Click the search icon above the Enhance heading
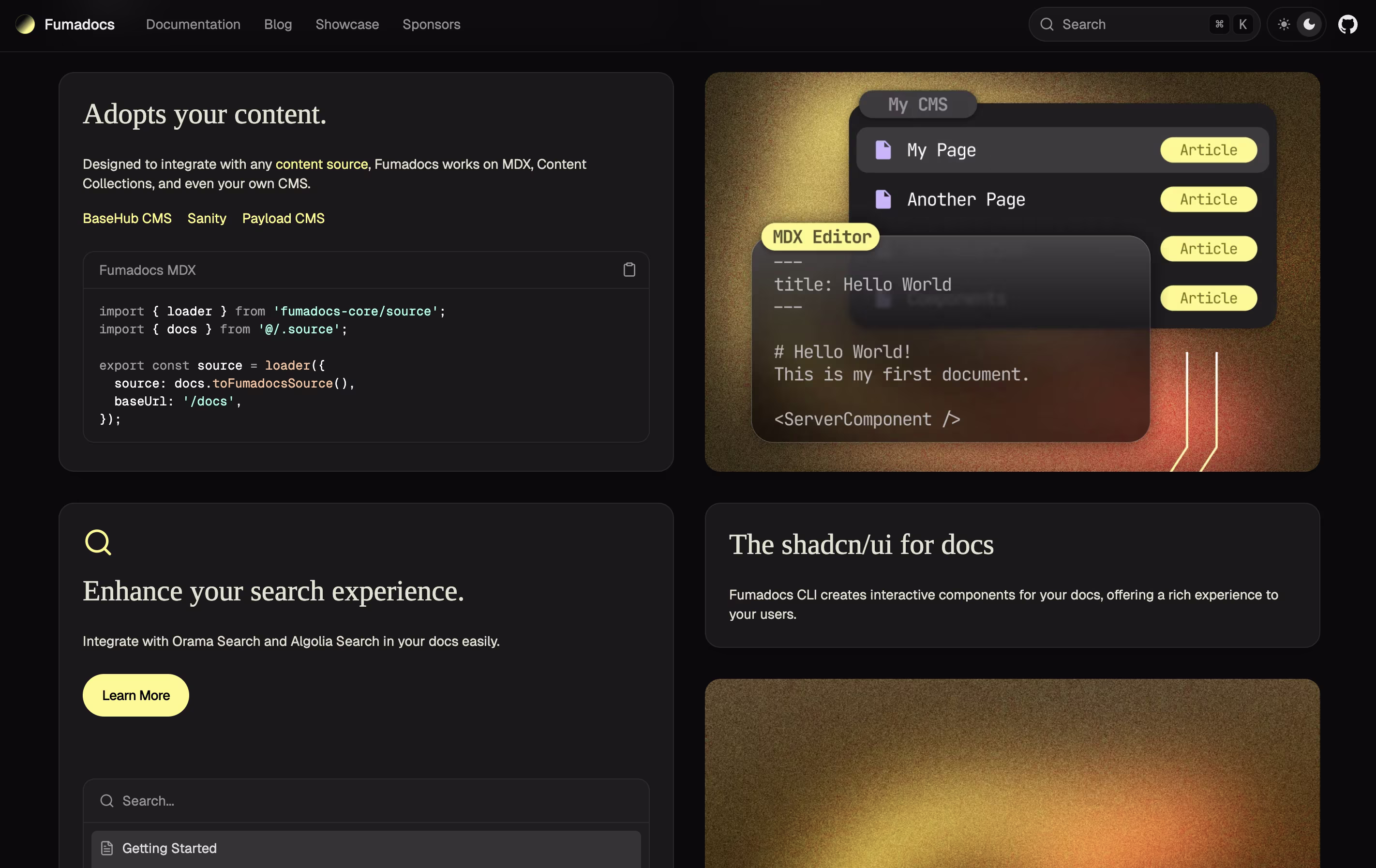This screenshot has height=868, width=1376. [x=98, y=542]
